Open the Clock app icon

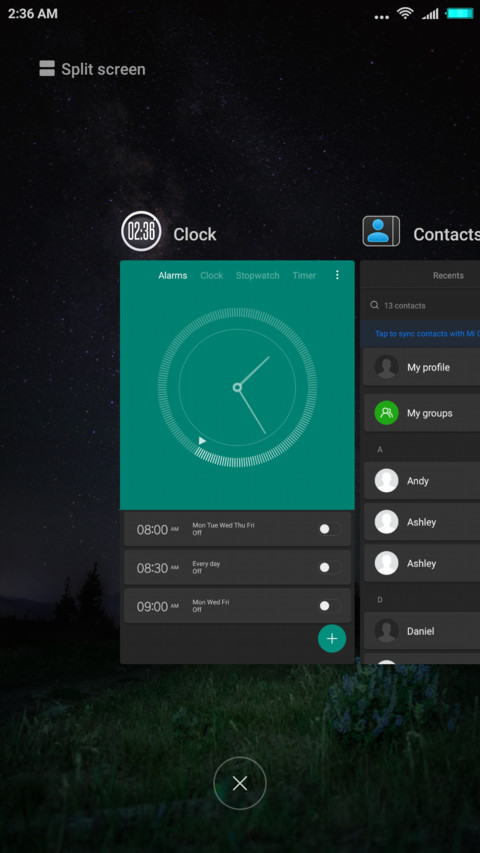(x=141, y=231)
